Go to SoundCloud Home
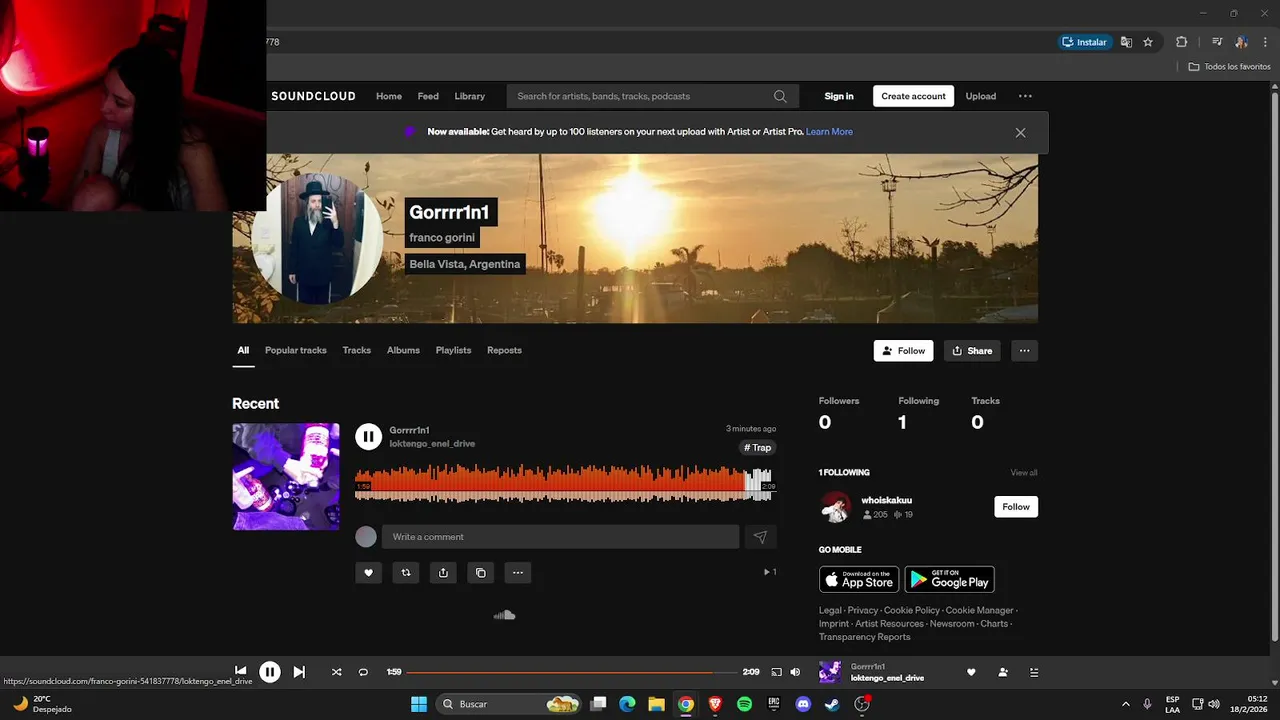 (389, 96)
